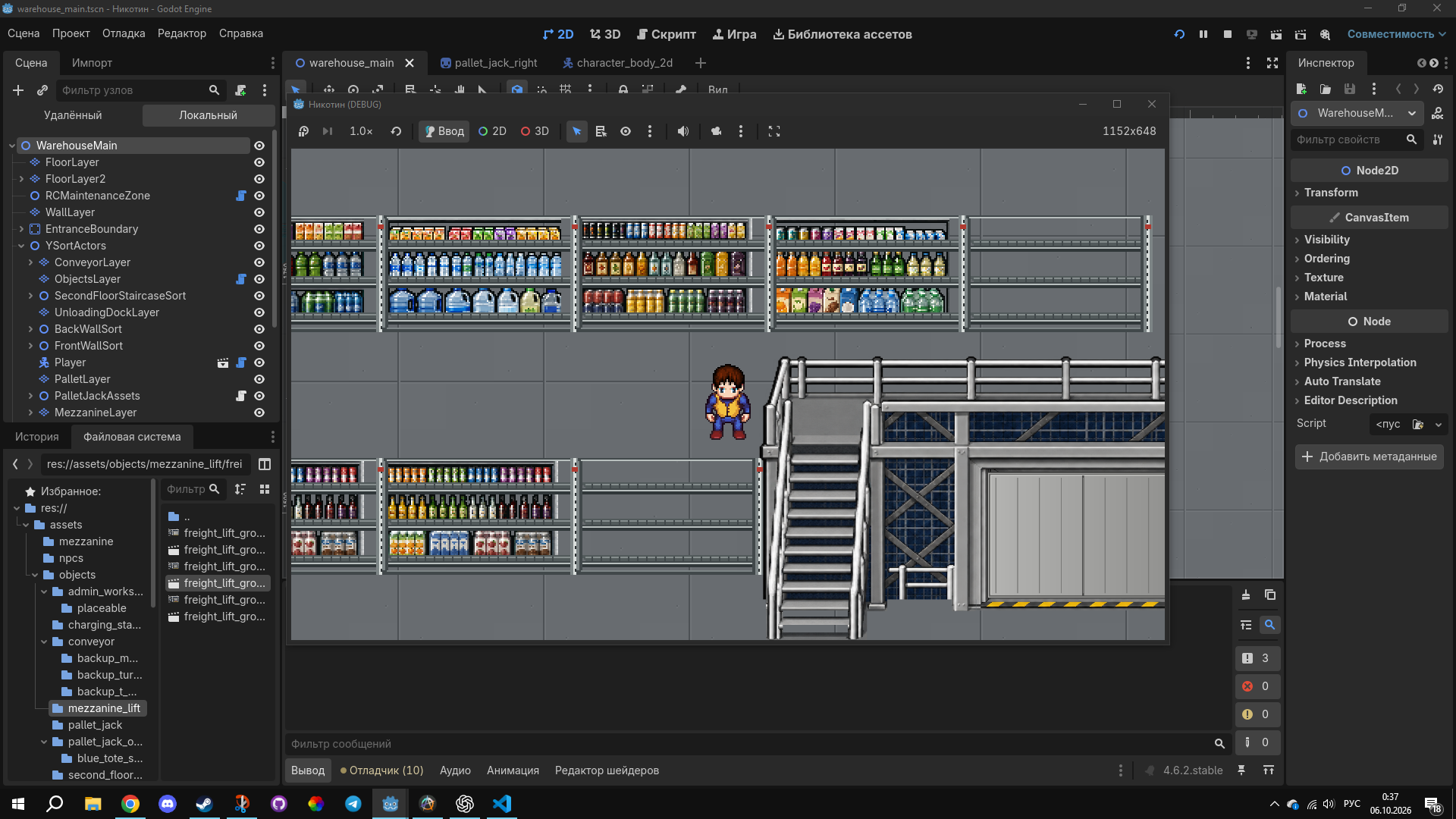Stop the running project
The width and height of the screenshot is (1456, 819).
[1228, 34]
